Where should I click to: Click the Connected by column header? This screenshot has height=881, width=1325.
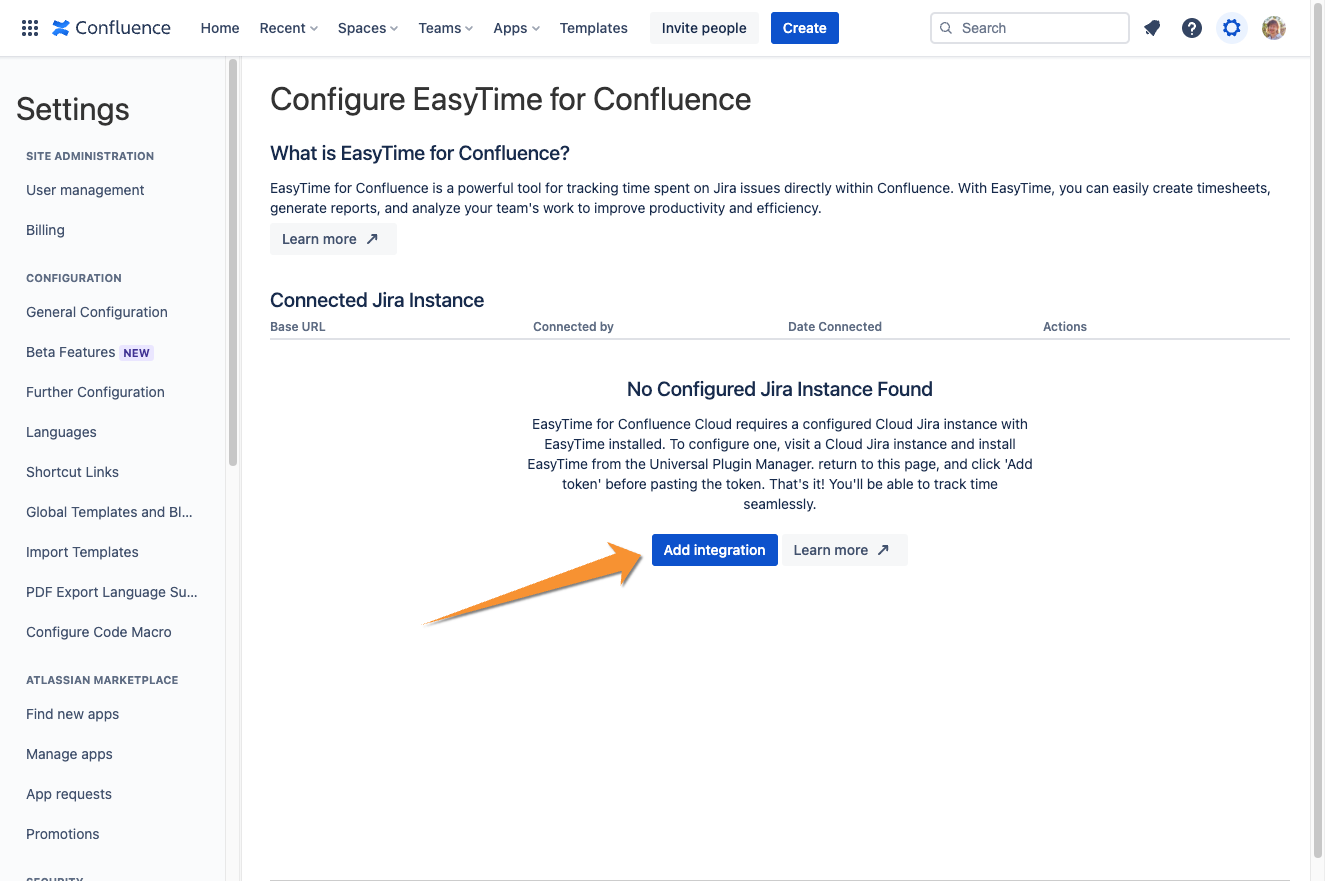[x=573, y=327]
